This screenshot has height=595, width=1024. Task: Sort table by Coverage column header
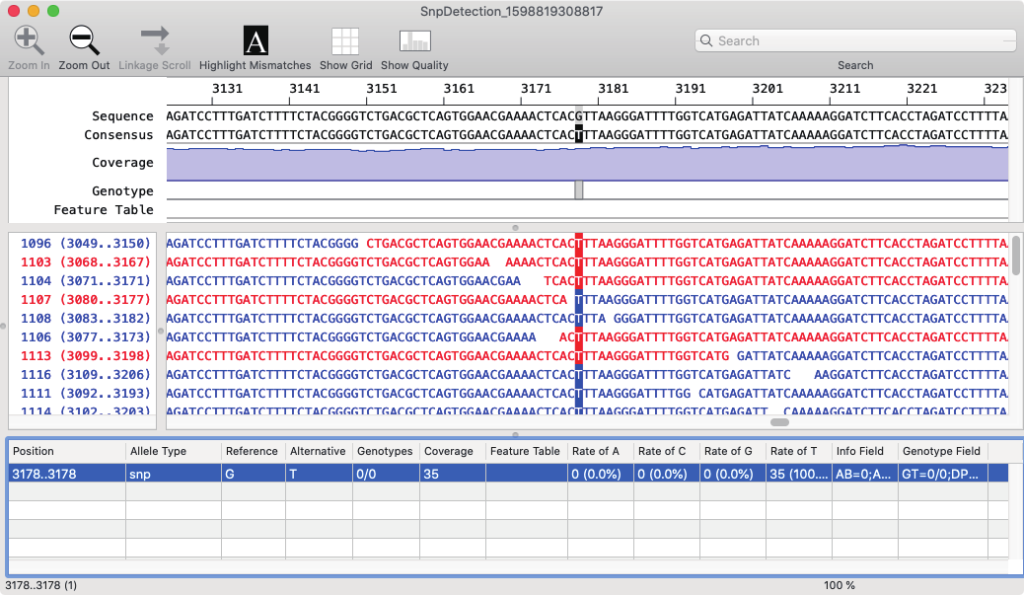tap(453, 451)
